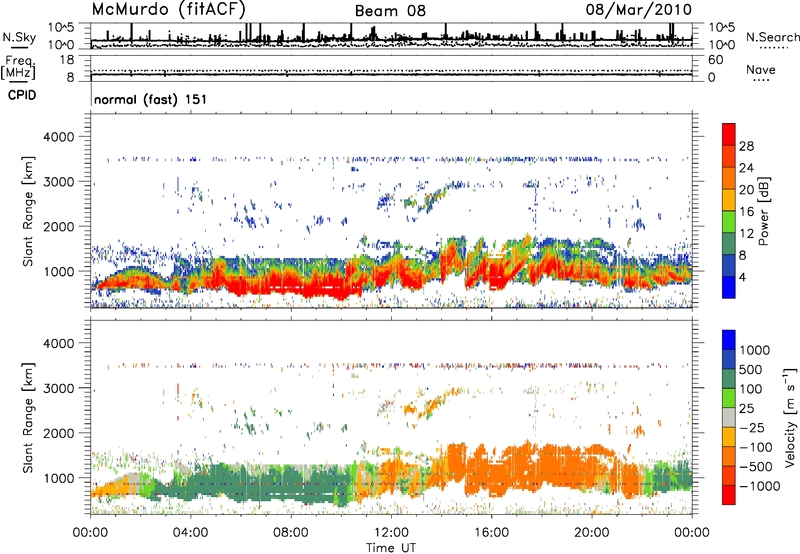Screen dimensions: 800x554
Task: Click the '20:00' time axis label
Action: 592,533
